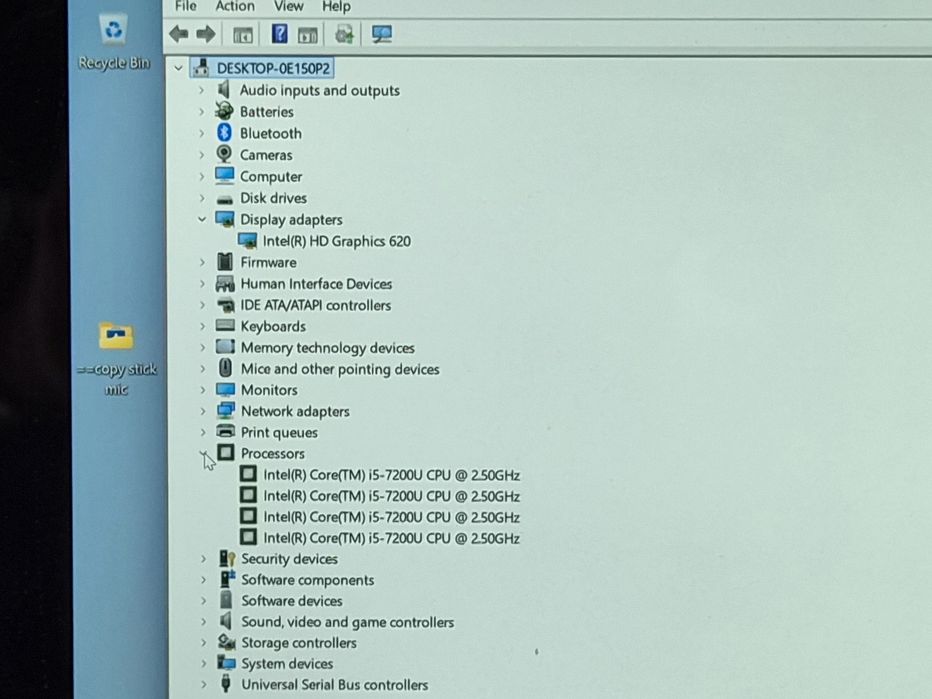Select the 'IDE ATA/ATAPI controllers' label
Screen dimensions: 932x699
(x=316, y=305)
